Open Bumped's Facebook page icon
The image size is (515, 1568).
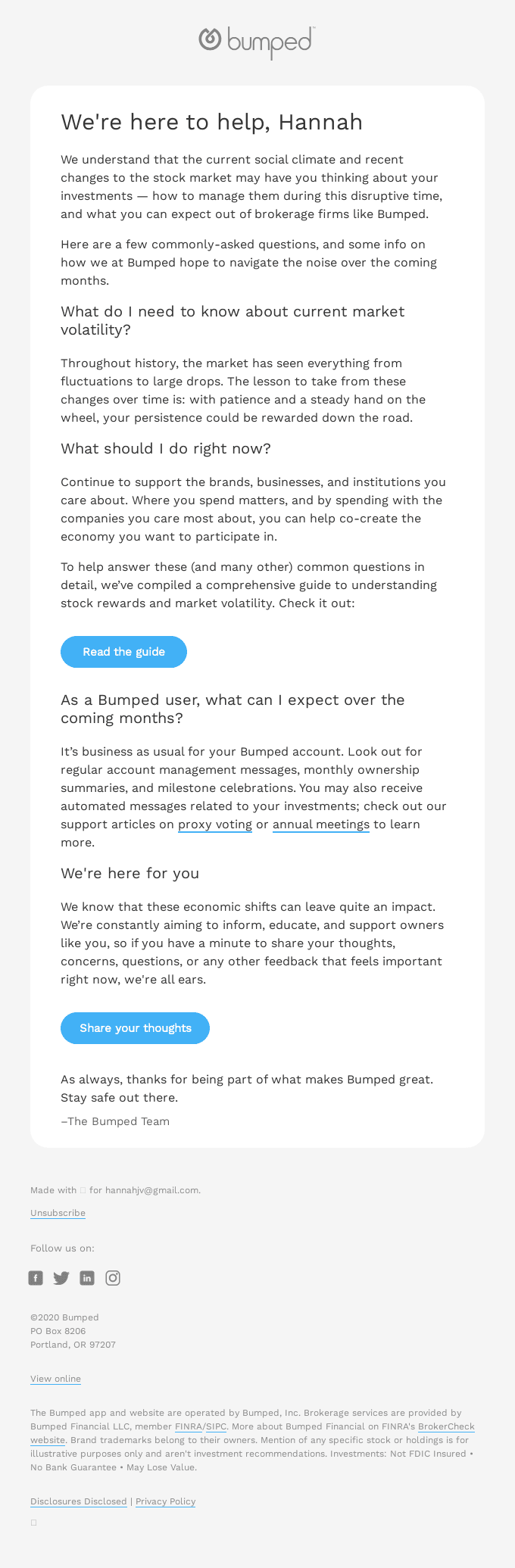tap(36, 1278)
